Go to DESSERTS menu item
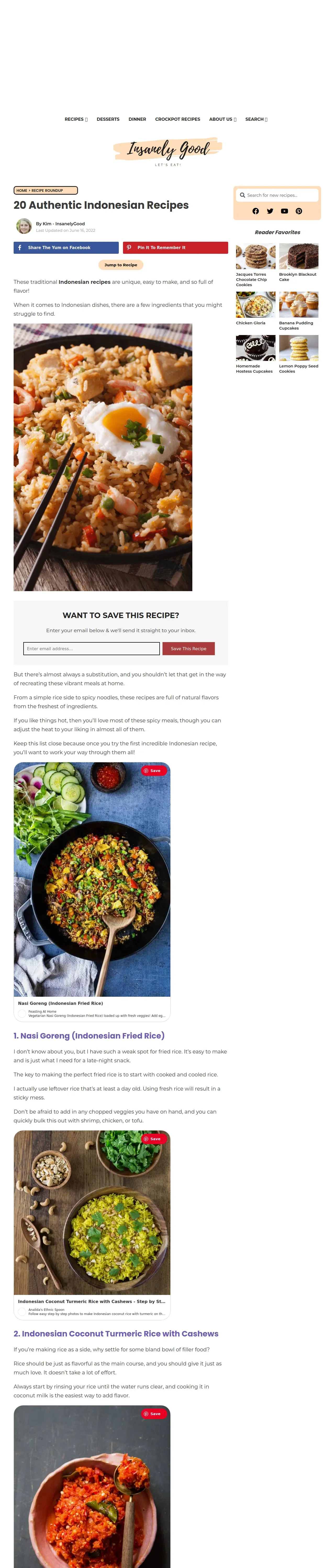The width and height of the screenshot is (336, 1568). [108, 119]
